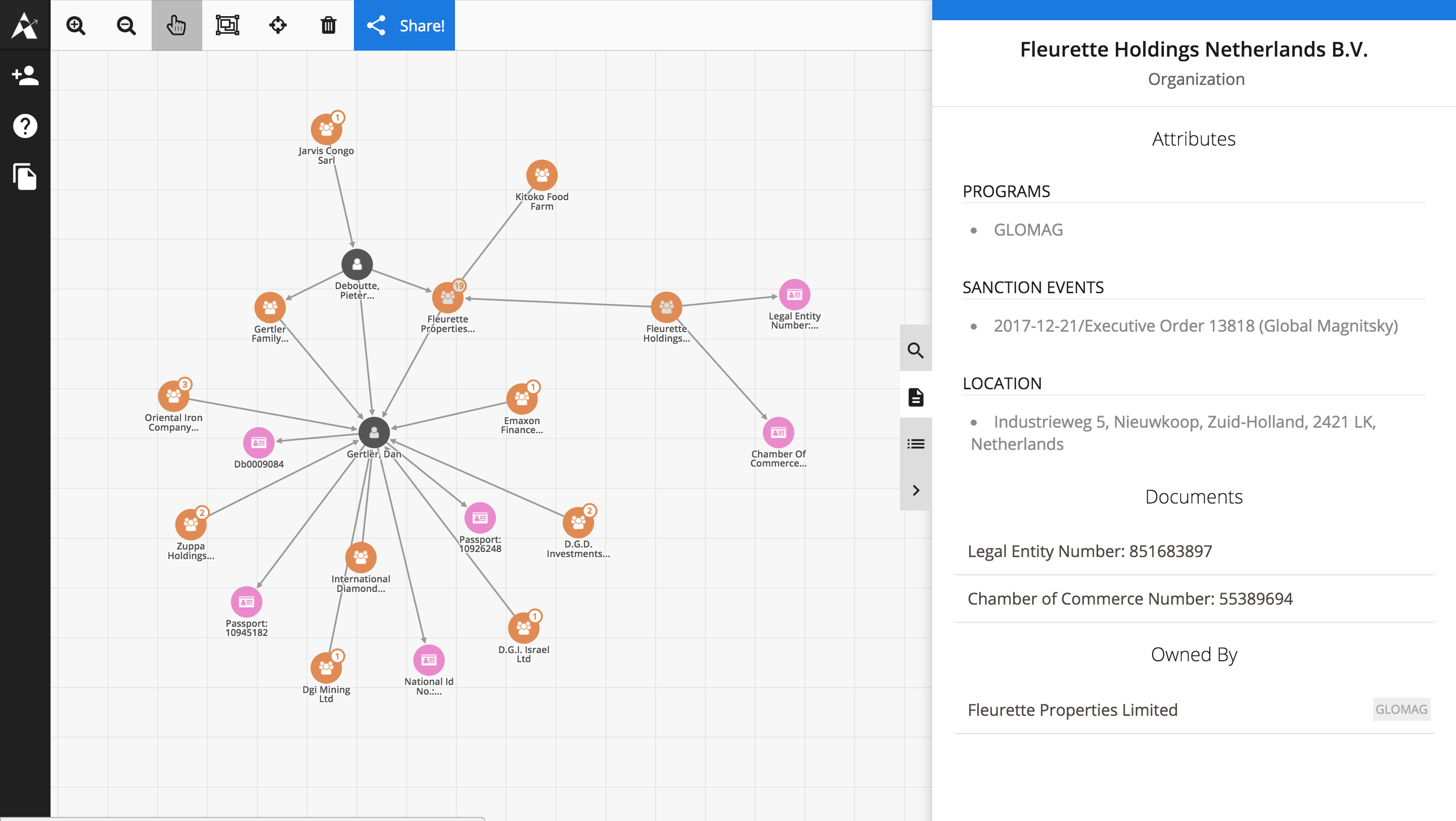The width and height of the screenshot is (1456, 821).
Task: Click the zoom out magnifier icon
Action: pyautogui.click(x=126, y=25)
